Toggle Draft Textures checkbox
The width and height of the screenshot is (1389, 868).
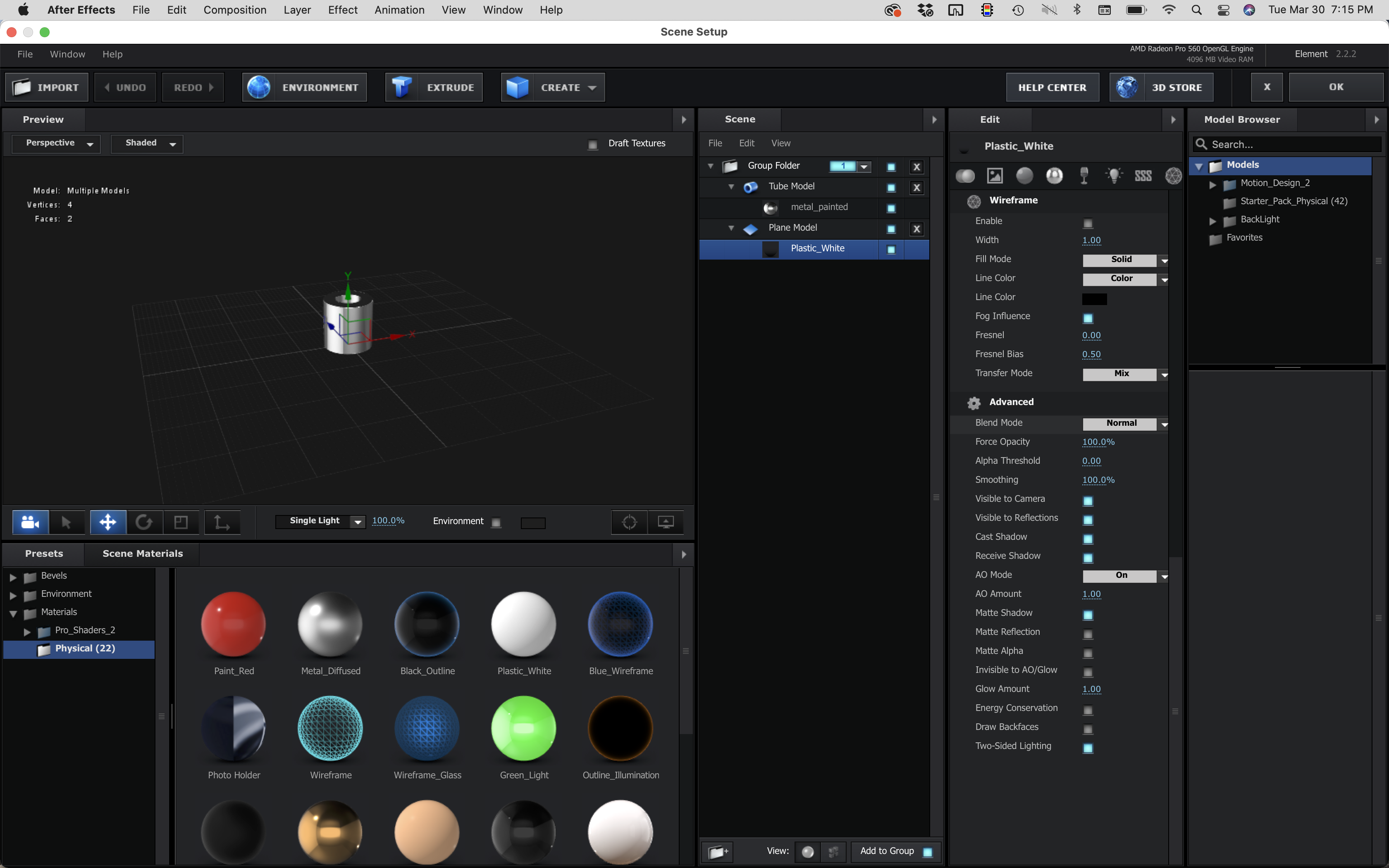[593, 144]
